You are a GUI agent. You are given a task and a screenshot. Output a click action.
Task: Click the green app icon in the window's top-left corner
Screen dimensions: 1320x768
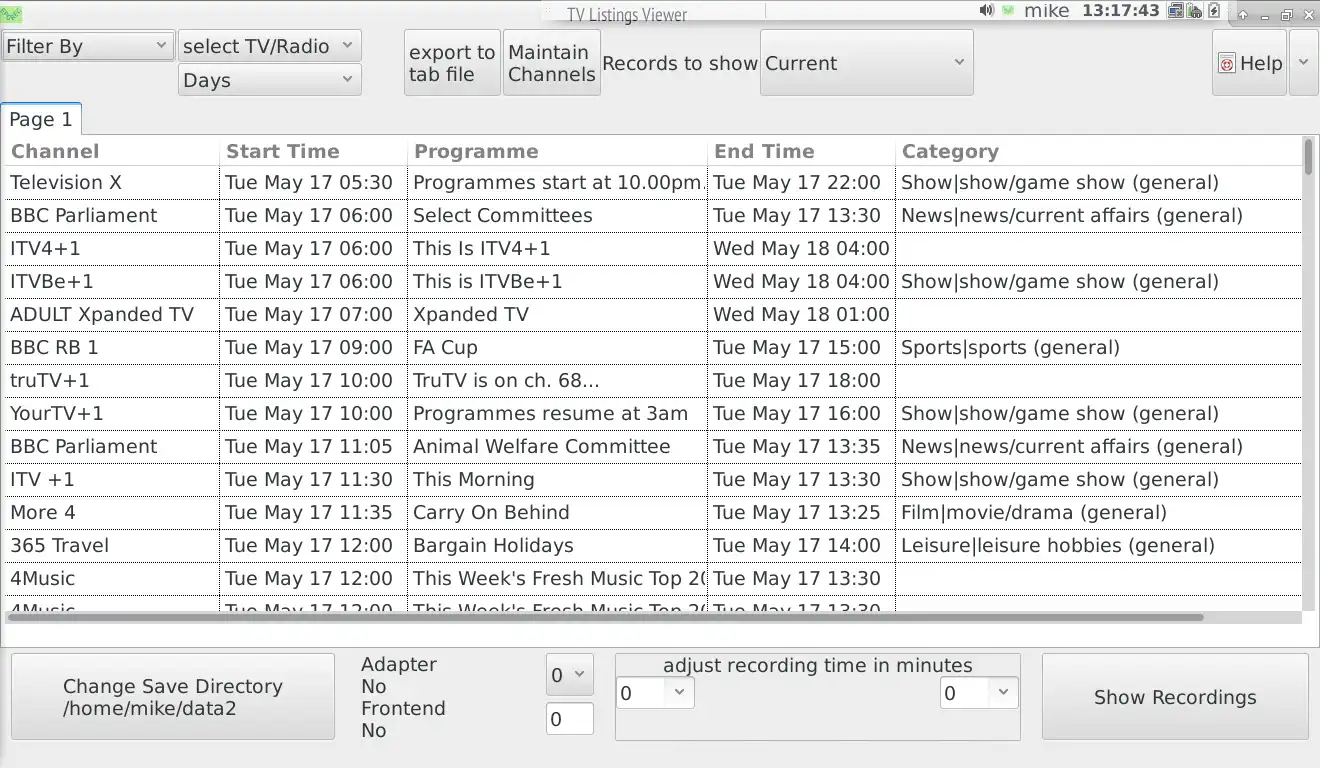coord(11,14)
